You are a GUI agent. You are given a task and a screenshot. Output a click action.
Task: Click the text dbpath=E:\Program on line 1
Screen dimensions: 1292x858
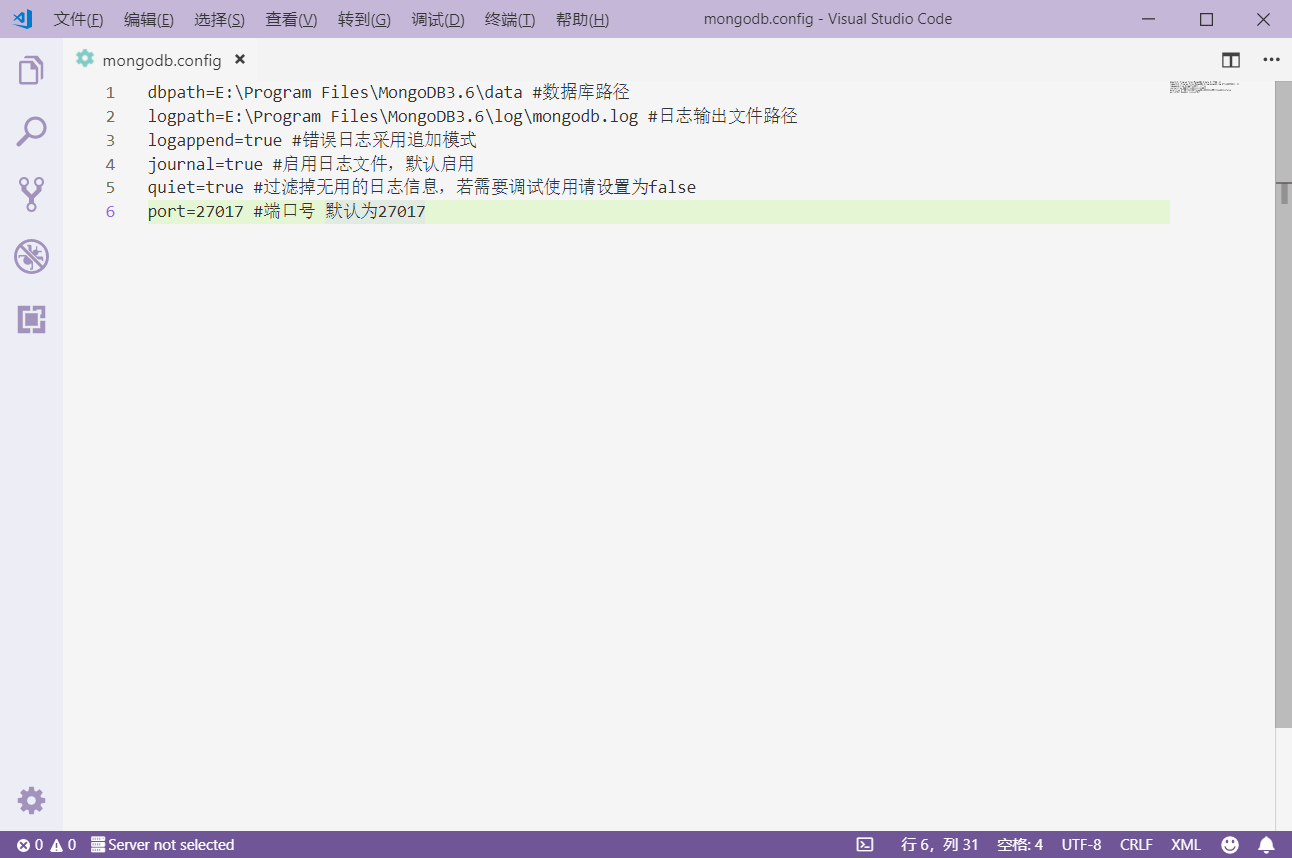230,92
